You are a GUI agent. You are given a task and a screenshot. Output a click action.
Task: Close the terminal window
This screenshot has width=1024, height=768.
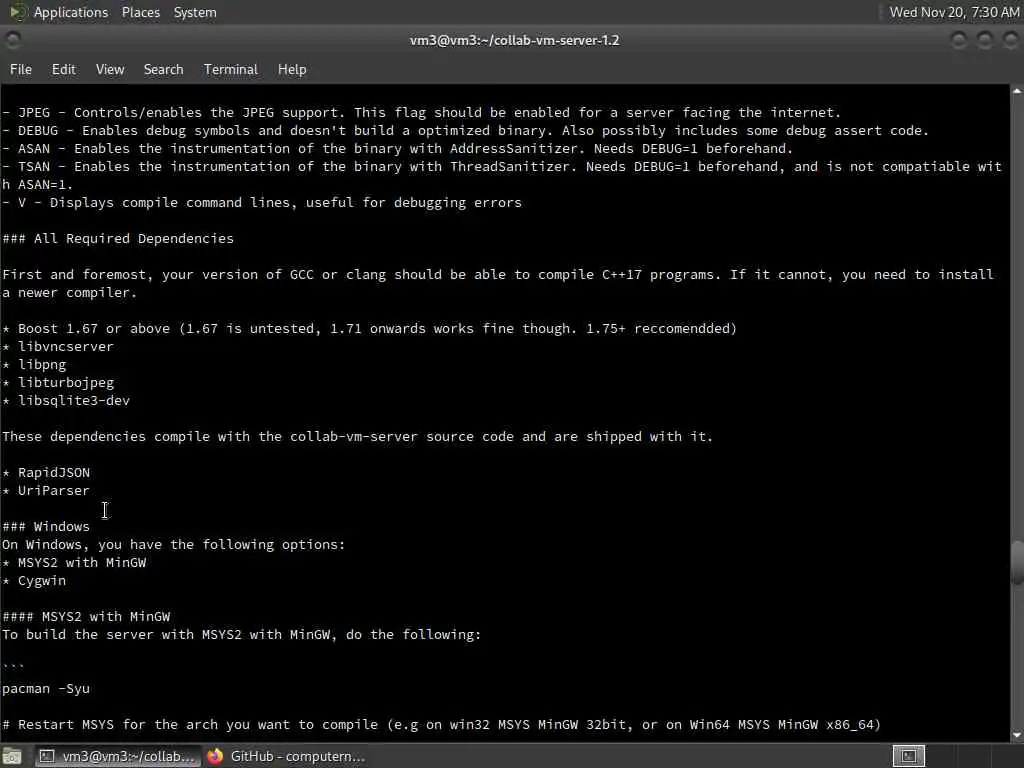(x=1010, y=40)
